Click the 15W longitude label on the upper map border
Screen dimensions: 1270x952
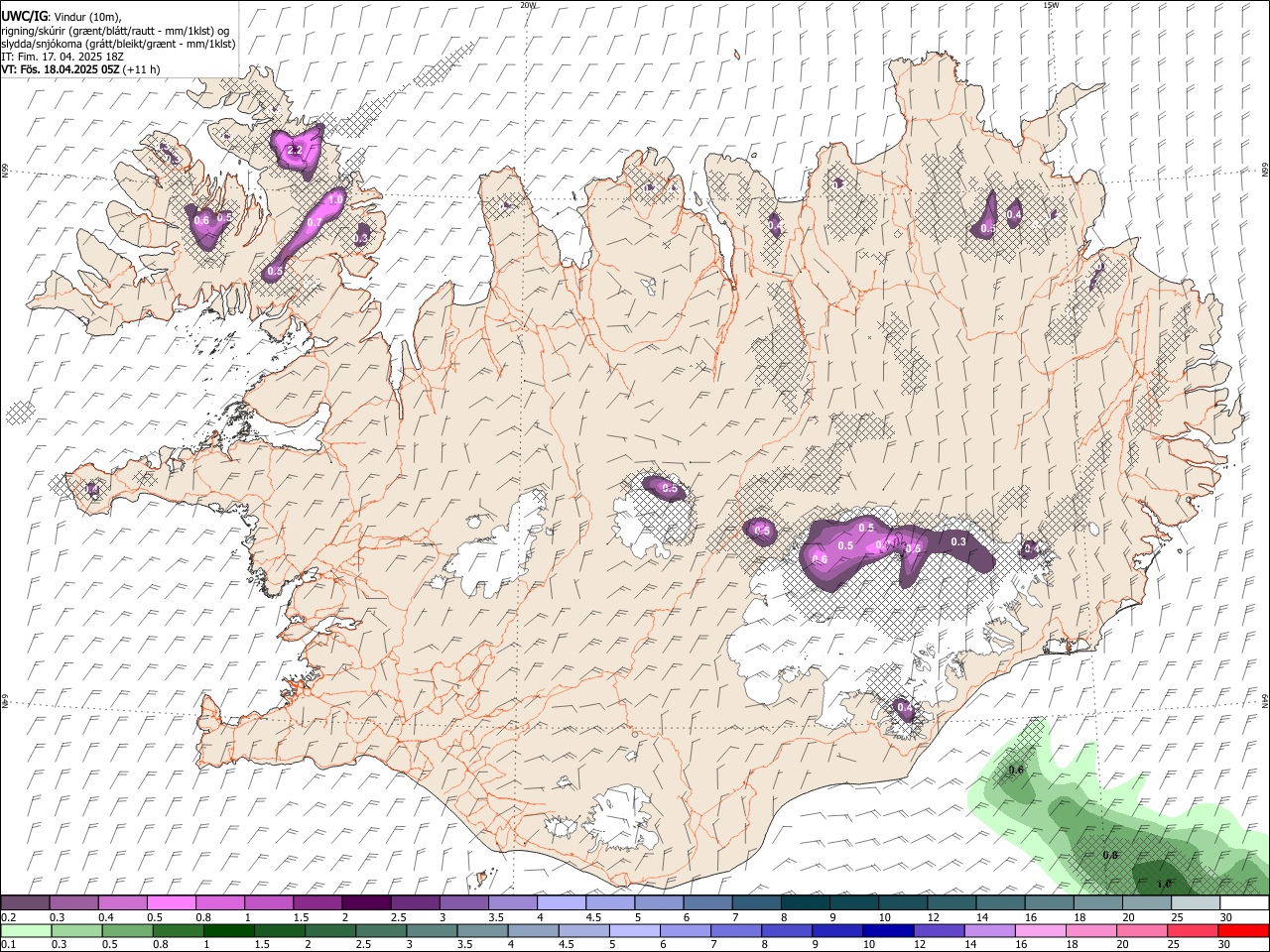(1051, 5)
